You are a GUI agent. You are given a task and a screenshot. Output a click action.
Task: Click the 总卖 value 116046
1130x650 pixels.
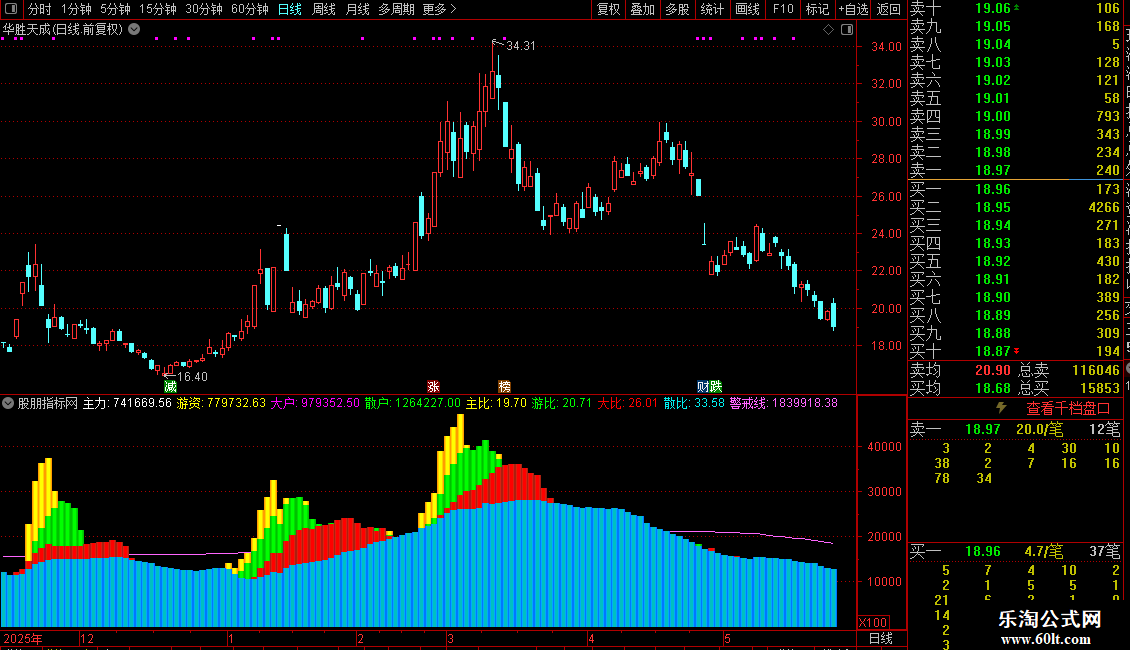point(1096,370)
